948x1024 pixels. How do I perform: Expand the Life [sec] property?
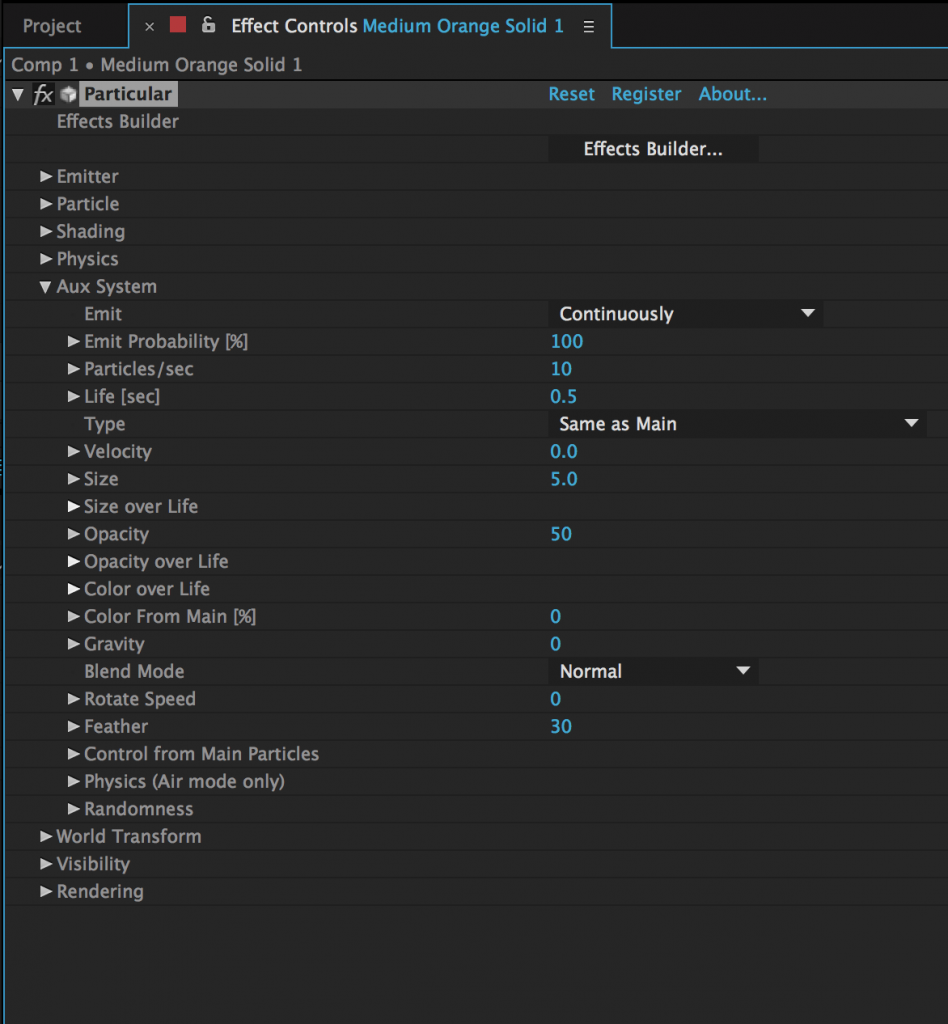(73, 396)
